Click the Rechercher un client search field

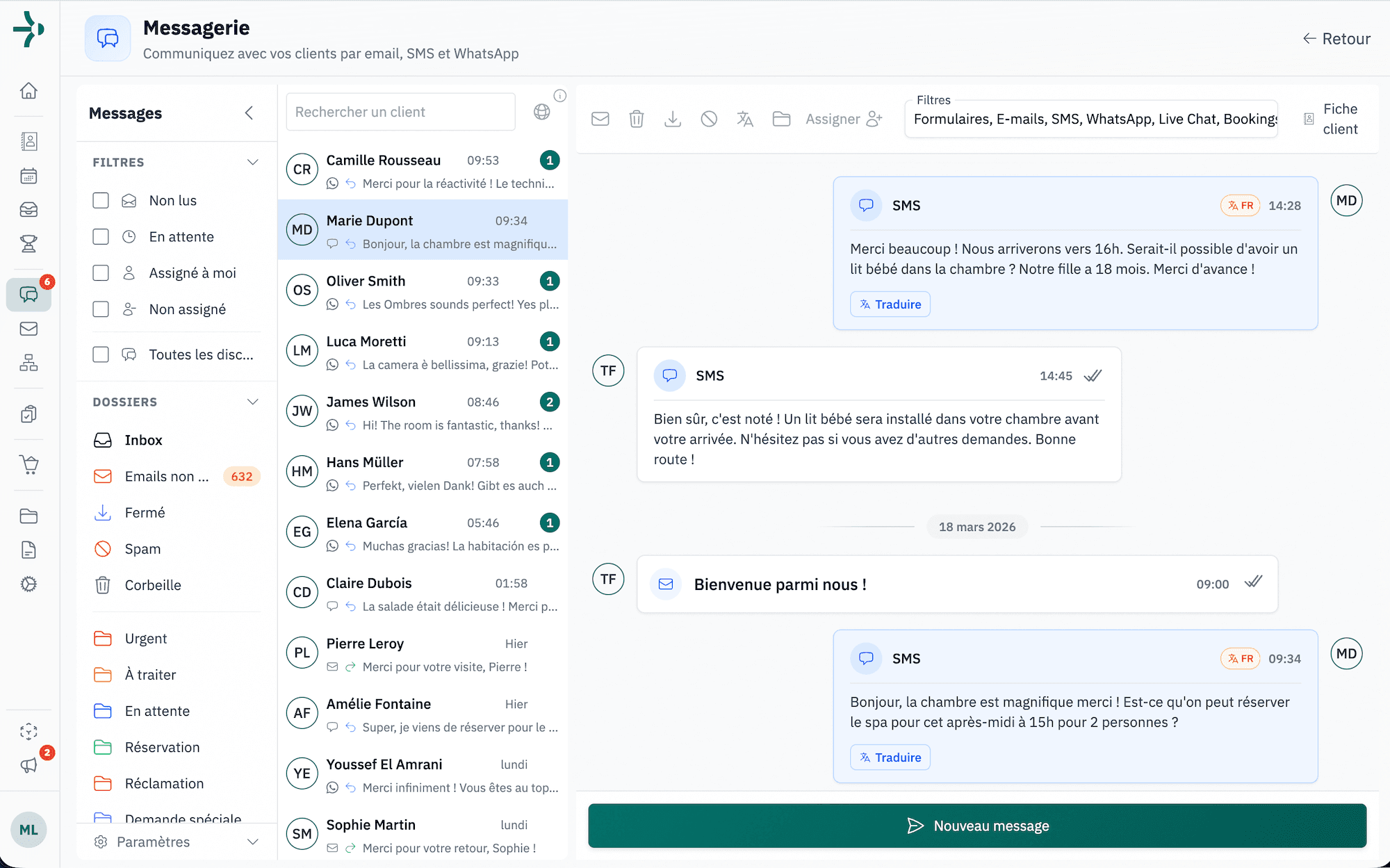pos(400,111)
